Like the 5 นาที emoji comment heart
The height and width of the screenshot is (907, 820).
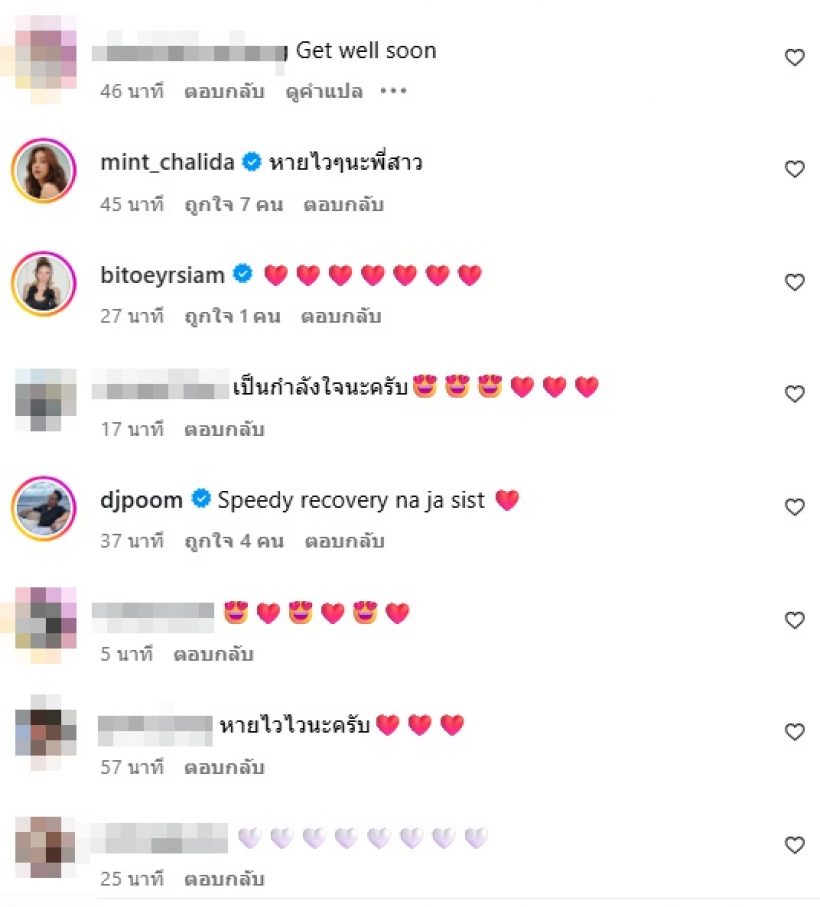pyautogui.click(x=794, y=620)
